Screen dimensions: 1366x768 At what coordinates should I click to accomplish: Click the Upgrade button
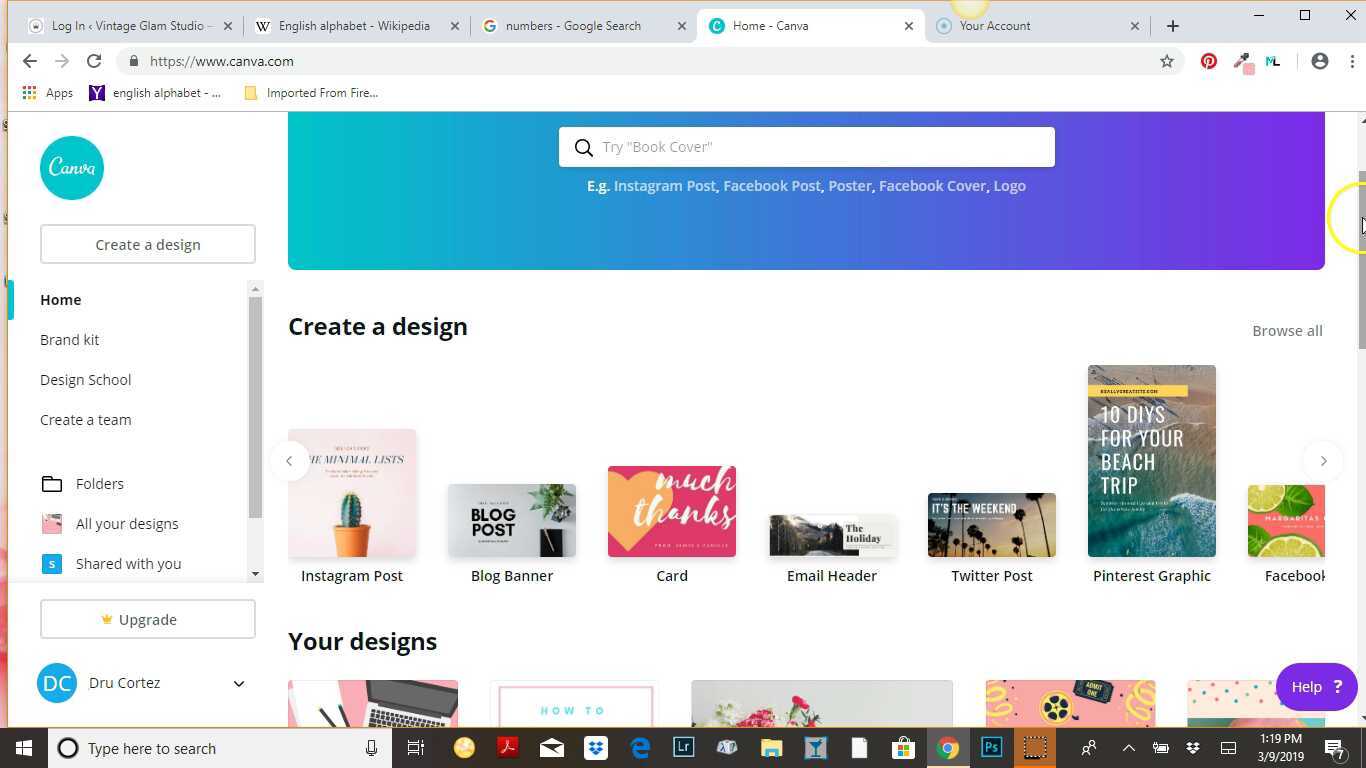tap(148, 619)
